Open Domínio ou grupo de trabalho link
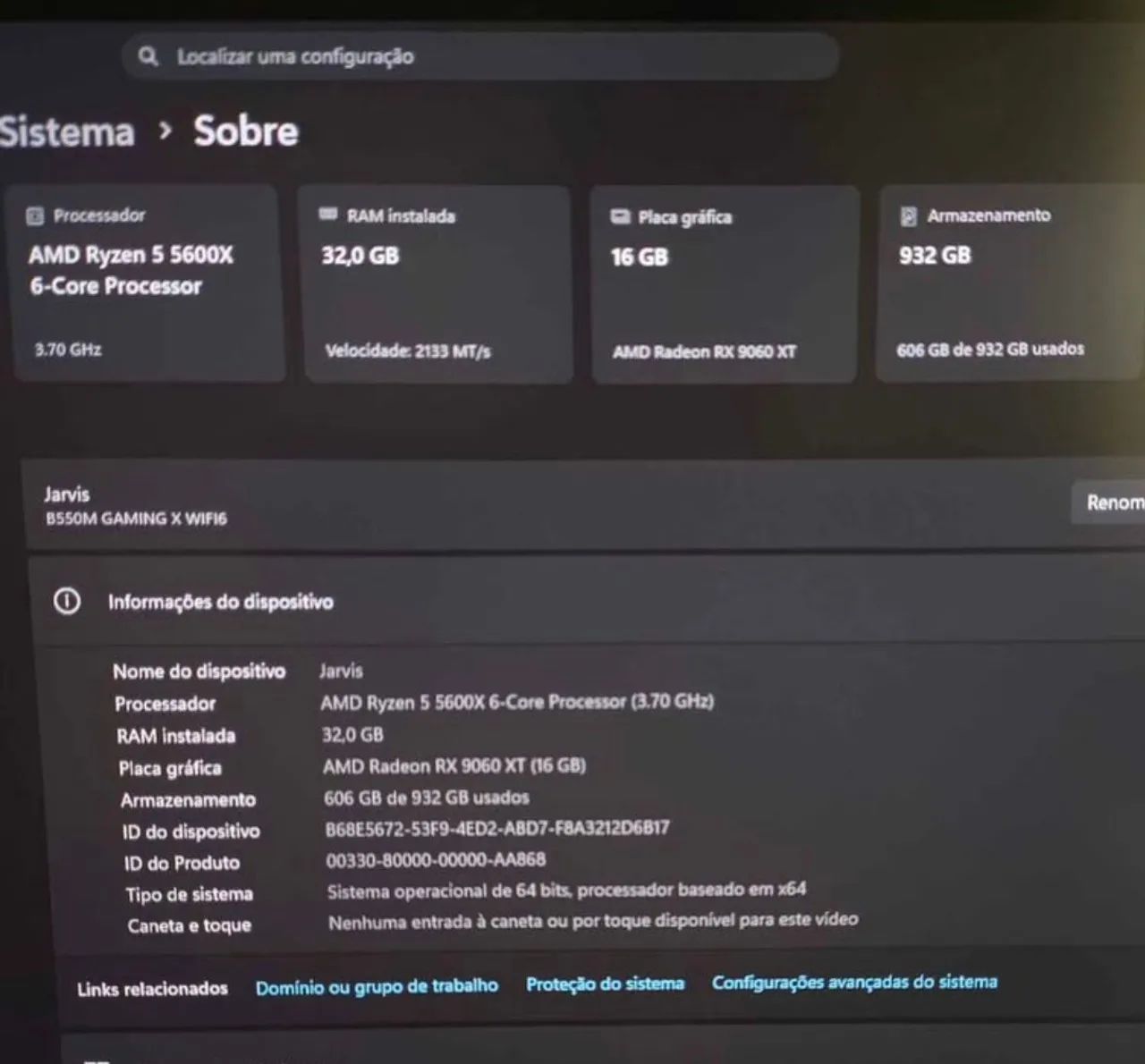The height and width of the screenshot is (1064, 1145). click(377, 986)
